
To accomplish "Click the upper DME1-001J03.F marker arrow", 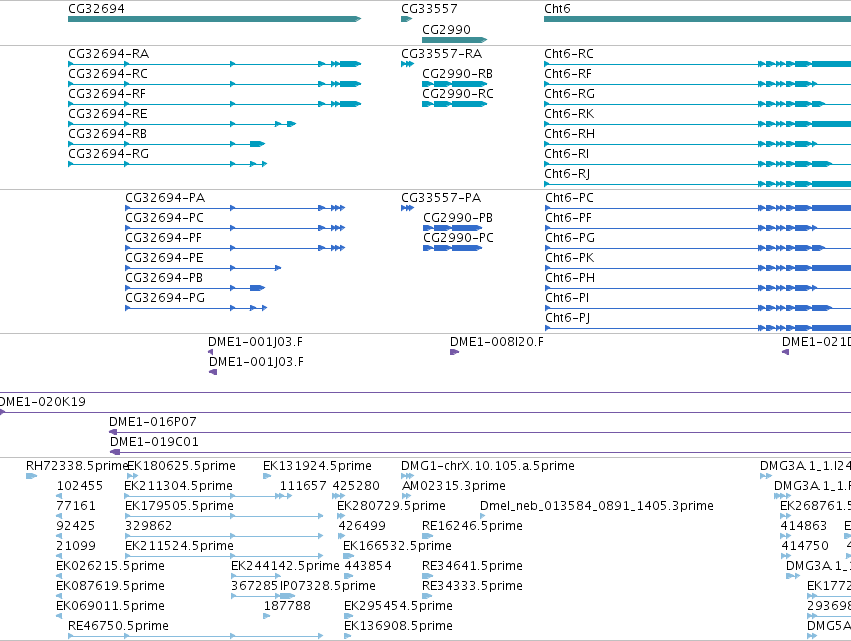I will click(211, 352).
